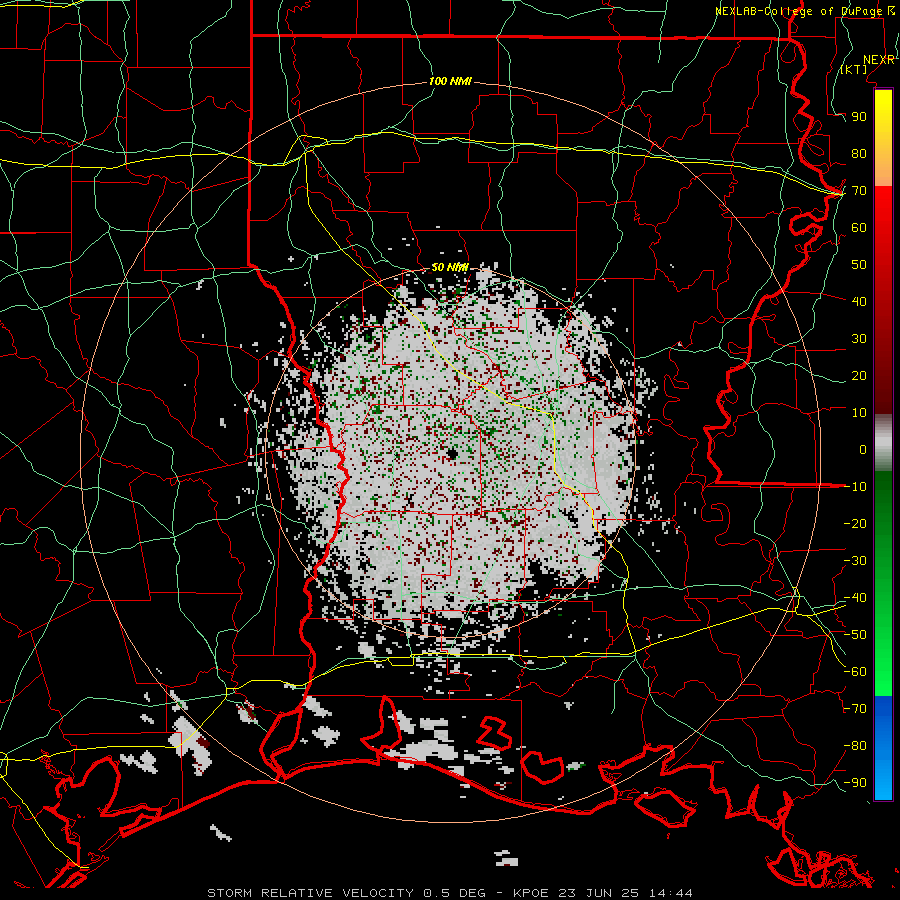900x900 pixels.
Task: Click the positive 80 knot scale label
Action: (x=859, y=153)
